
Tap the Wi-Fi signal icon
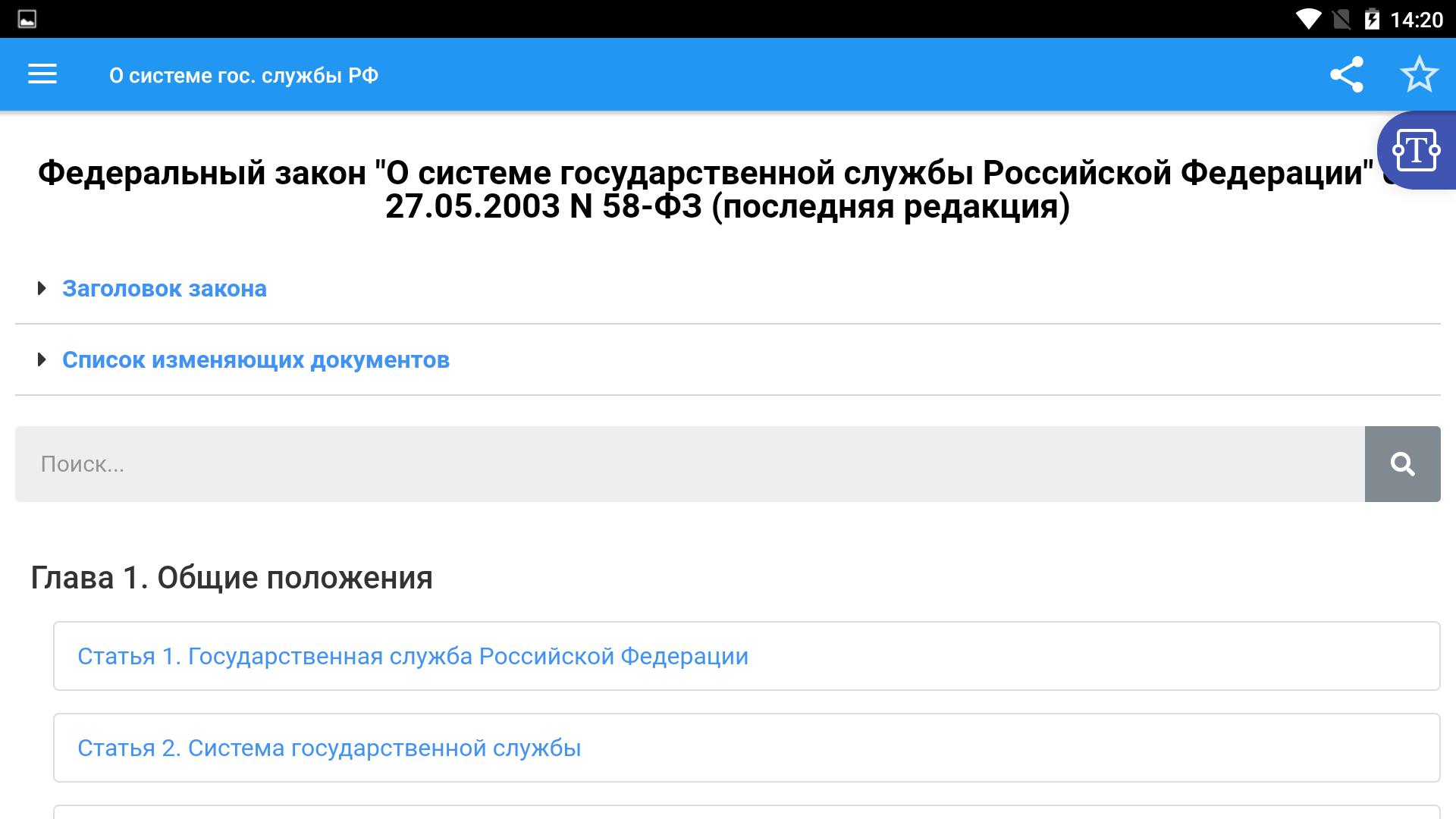pyautogui.click(x=1307, y=19)
